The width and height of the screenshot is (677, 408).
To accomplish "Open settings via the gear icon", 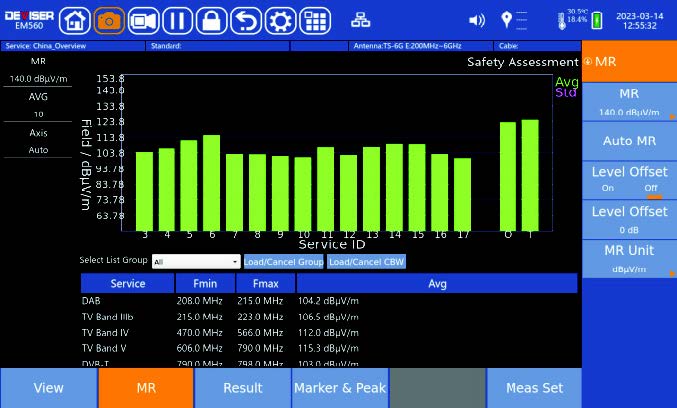I will click(x=279, y=20).
